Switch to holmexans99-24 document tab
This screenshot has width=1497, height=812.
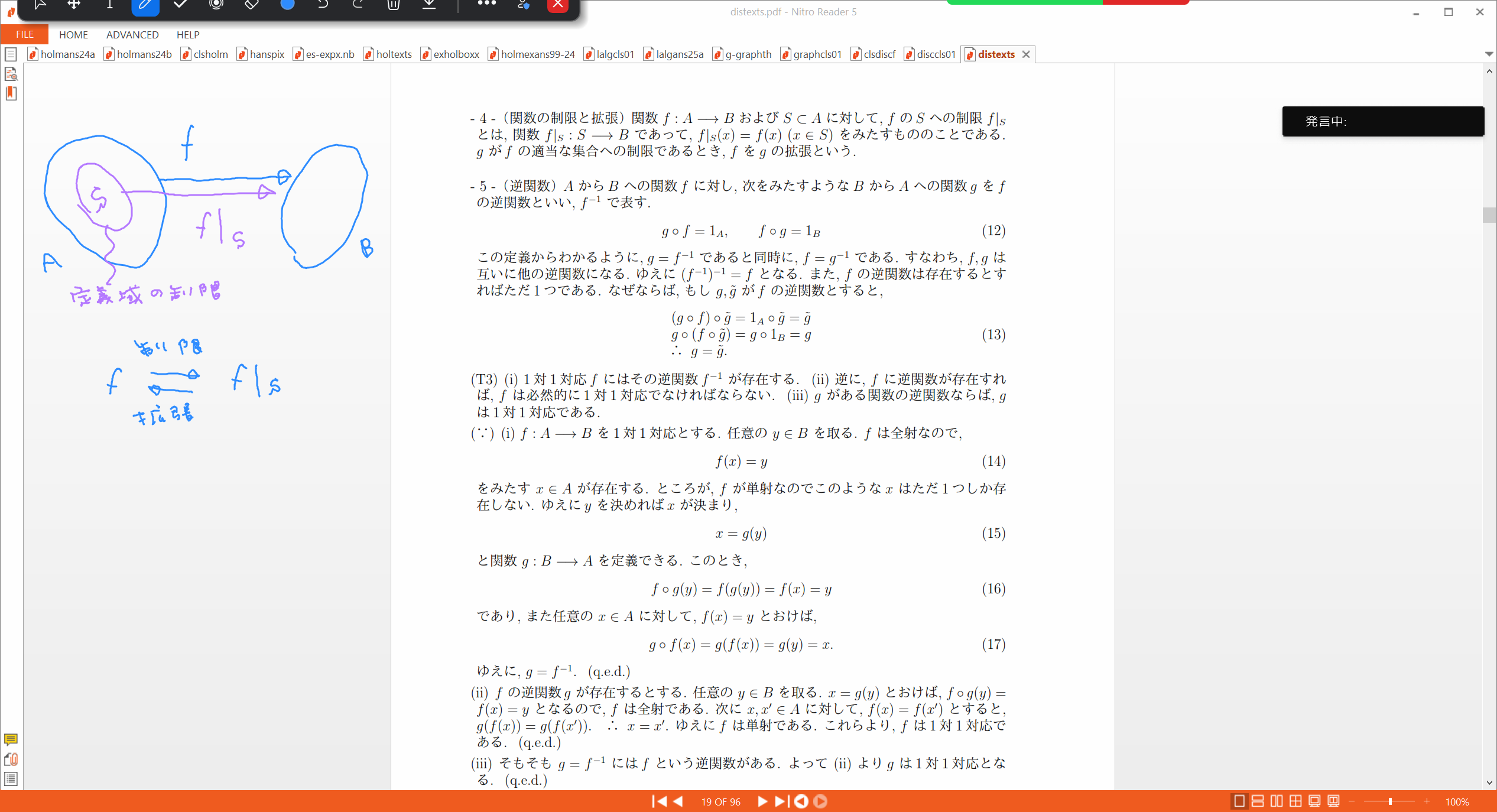531,54
